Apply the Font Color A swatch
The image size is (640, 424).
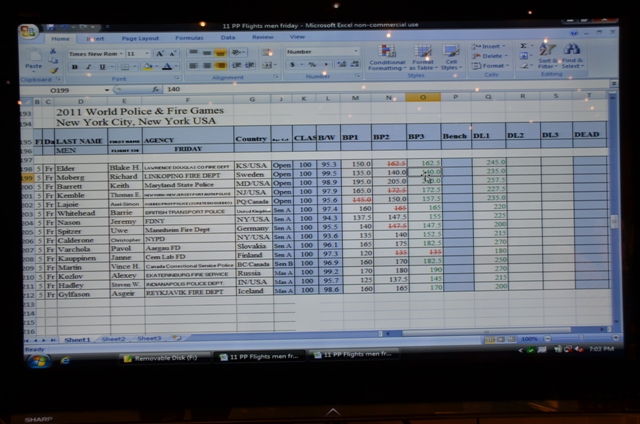167,67
